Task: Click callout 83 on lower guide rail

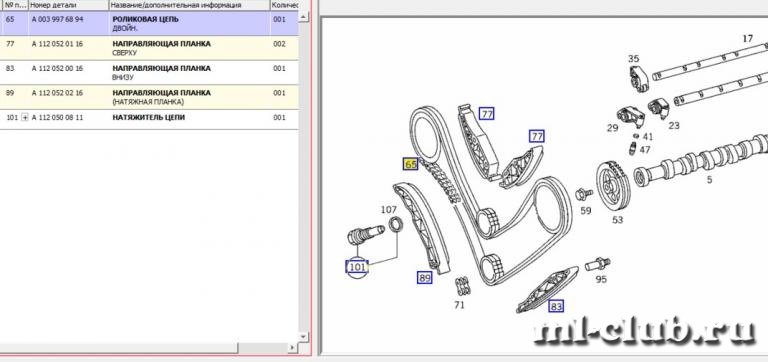Action: point(556,306)
